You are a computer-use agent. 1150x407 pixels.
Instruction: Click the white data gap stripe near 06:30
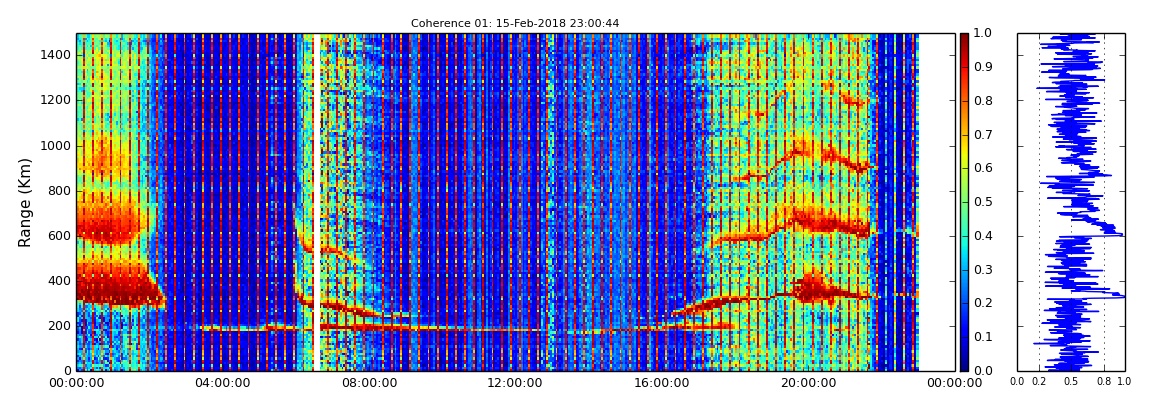(x=317, y=202)
